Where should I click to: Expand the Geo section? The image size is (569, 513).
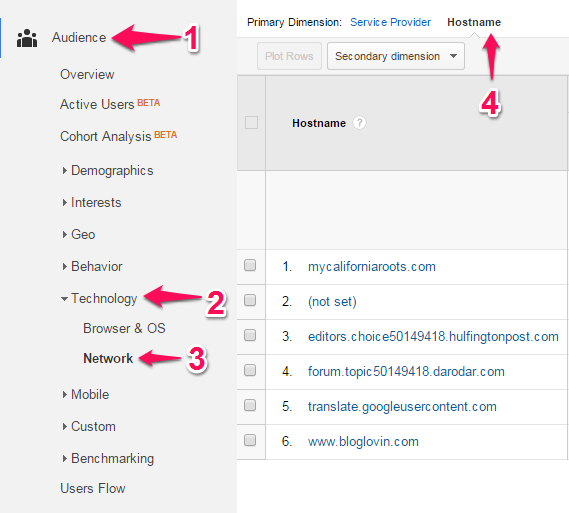(79, 234)
